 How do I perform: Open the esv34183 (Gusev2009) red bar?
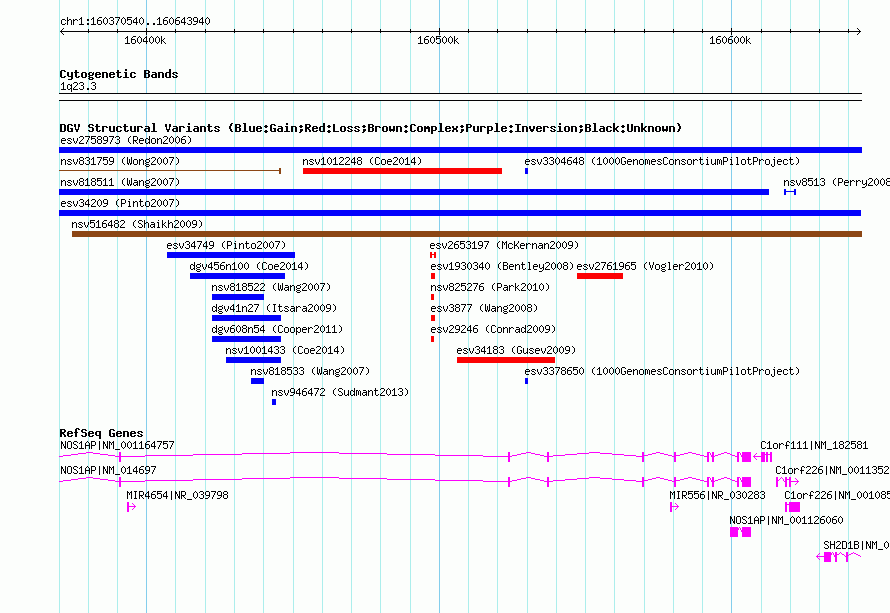[x=506, y=360]
